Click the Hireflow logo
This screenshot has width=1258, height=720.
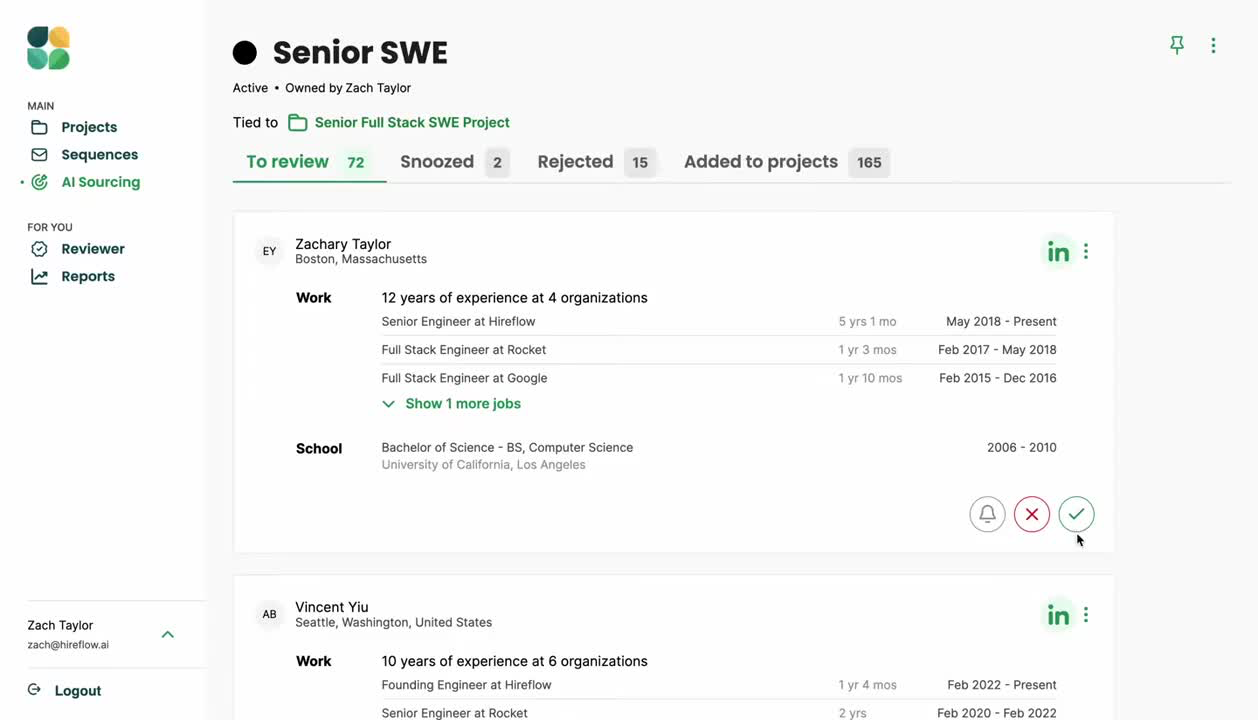click(x=48, y=46)
